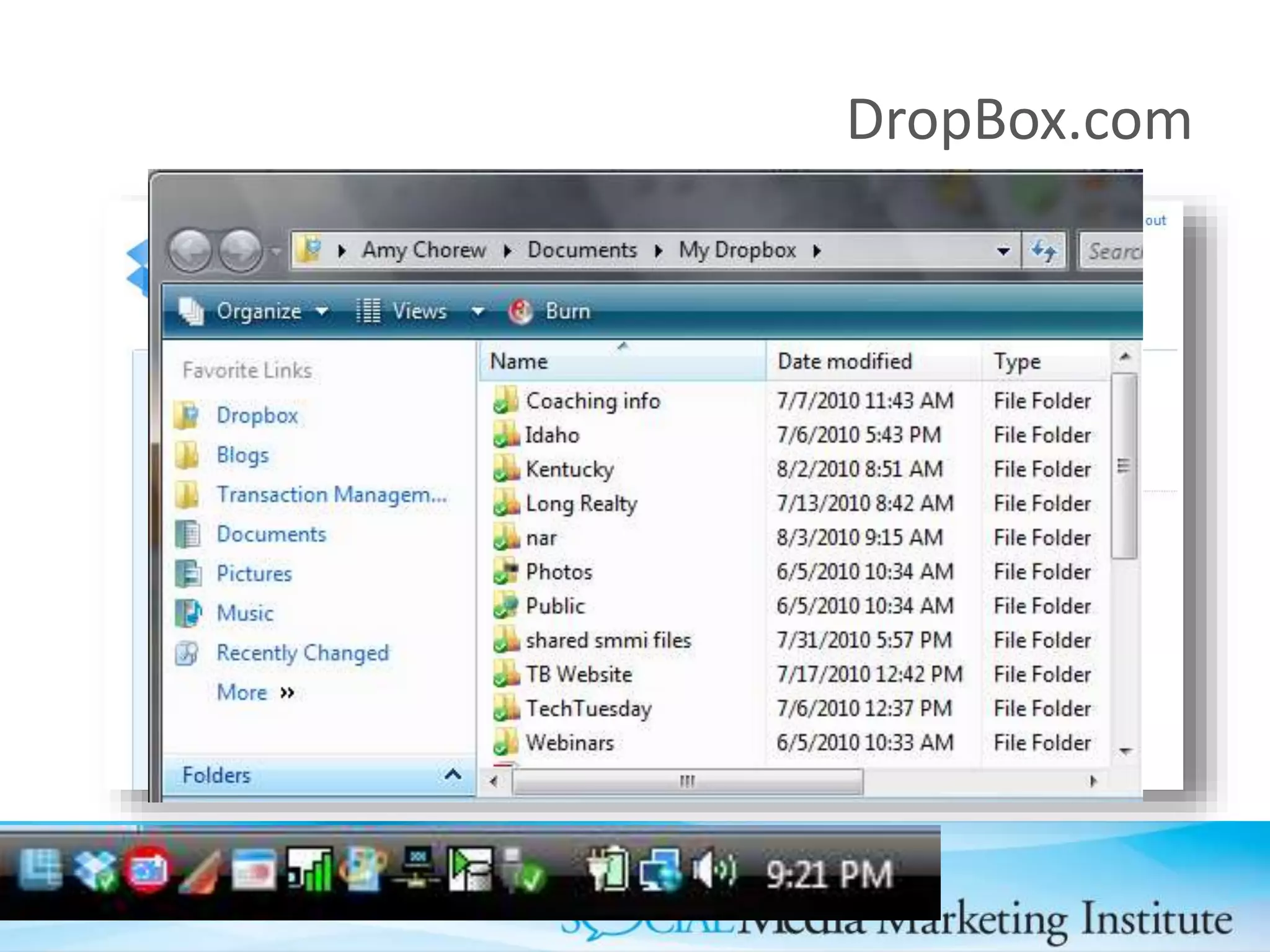Open Documents favorite link in sidebar

tap(271, 534)
